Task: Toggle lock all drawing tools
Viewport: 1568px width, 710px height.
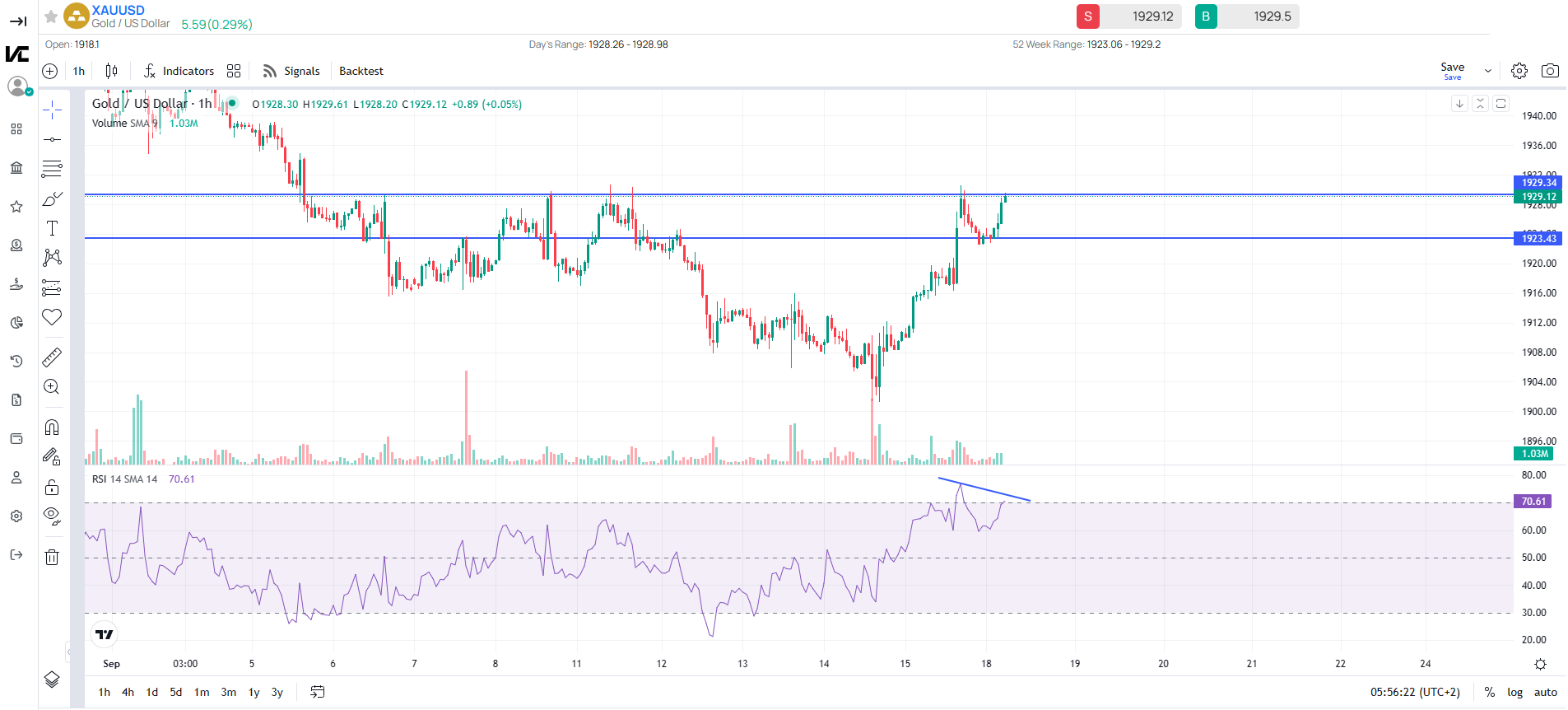Action: click(x=52, y=487)
